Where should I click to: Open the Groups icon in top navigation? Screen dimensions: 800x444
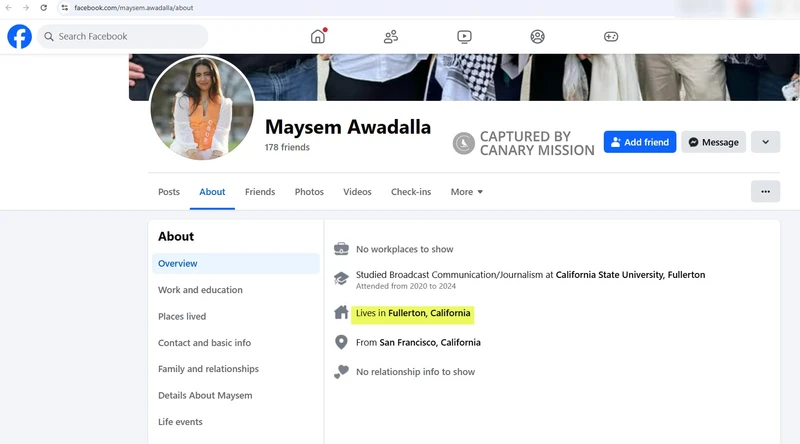pyautogui.click(x=537, y=37)
